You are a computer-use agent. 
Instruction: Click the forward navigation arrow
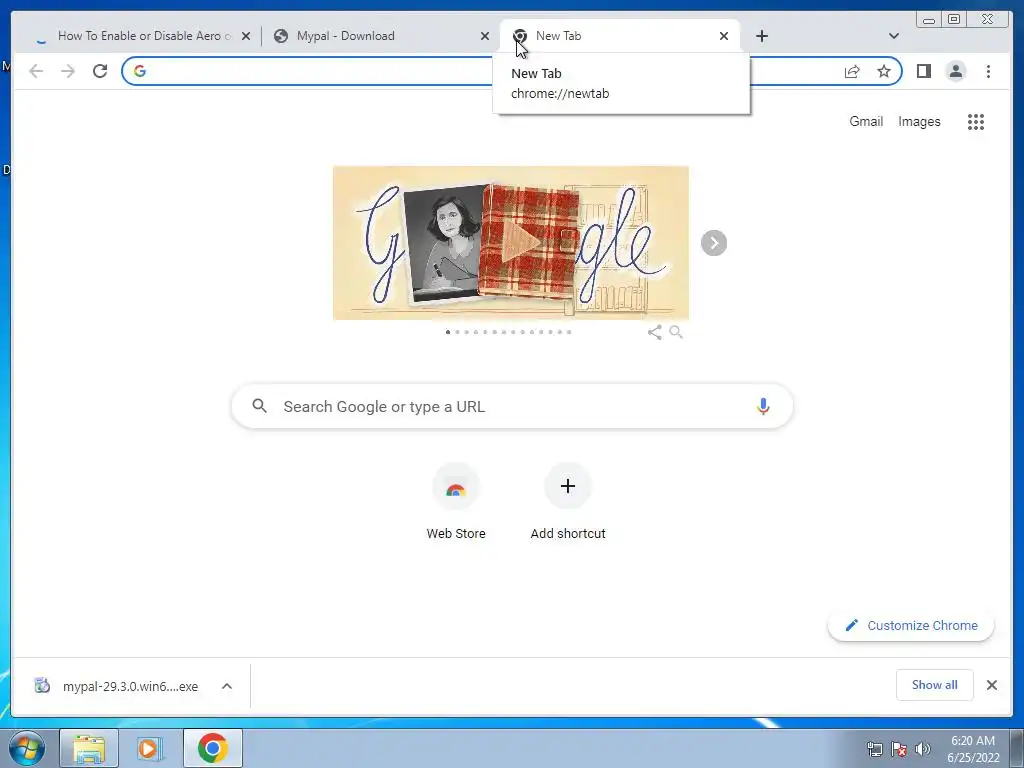coord(68,71)
